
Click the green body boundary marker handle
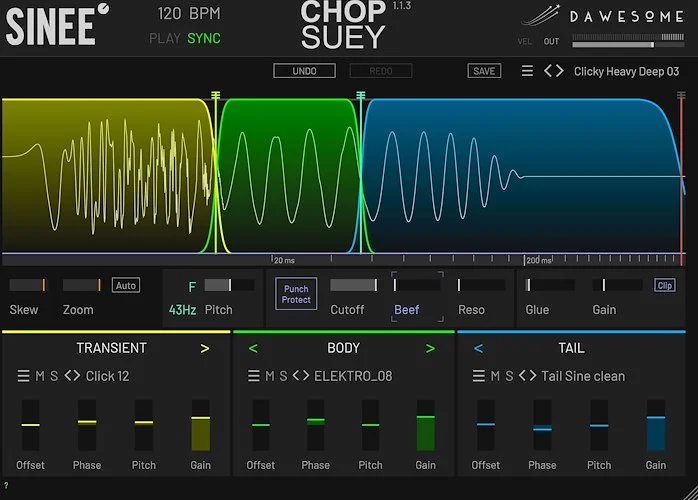pos(361,95)
